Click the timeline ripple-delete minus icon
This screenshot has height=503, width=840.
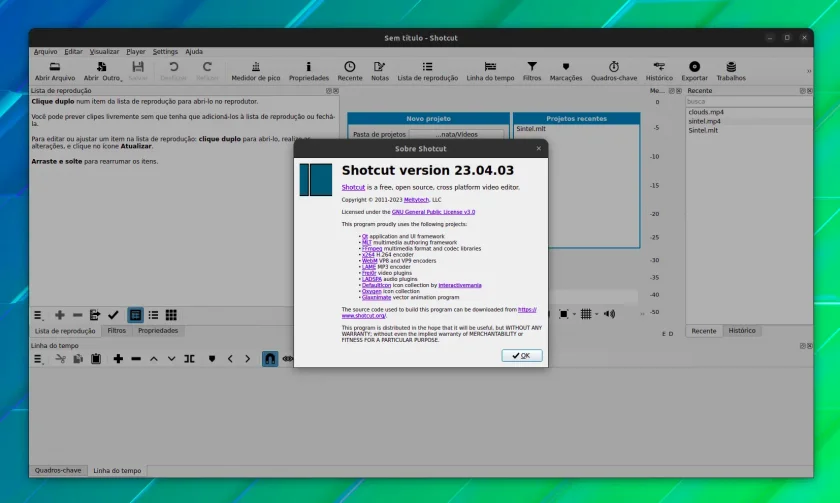(x=136, y=359)
